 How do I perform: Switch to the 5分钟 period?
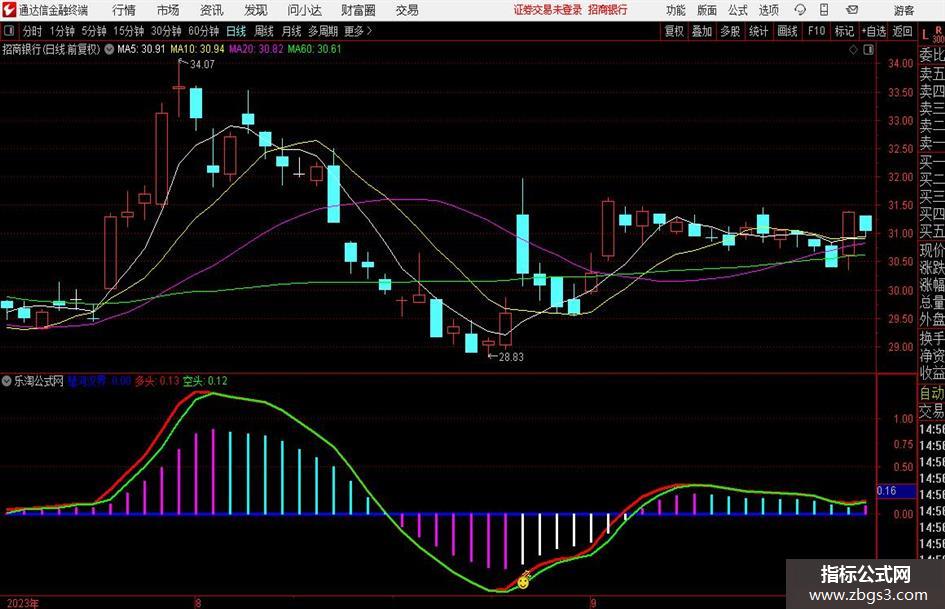point(93,31)
